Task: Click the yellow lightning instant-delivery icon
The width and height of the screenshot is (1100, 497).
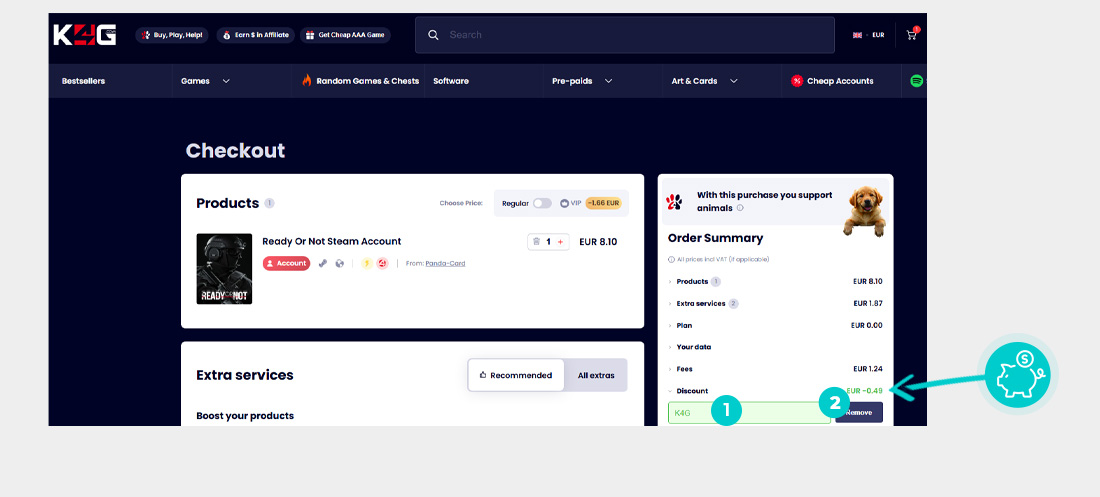Action: click(366, 263)
